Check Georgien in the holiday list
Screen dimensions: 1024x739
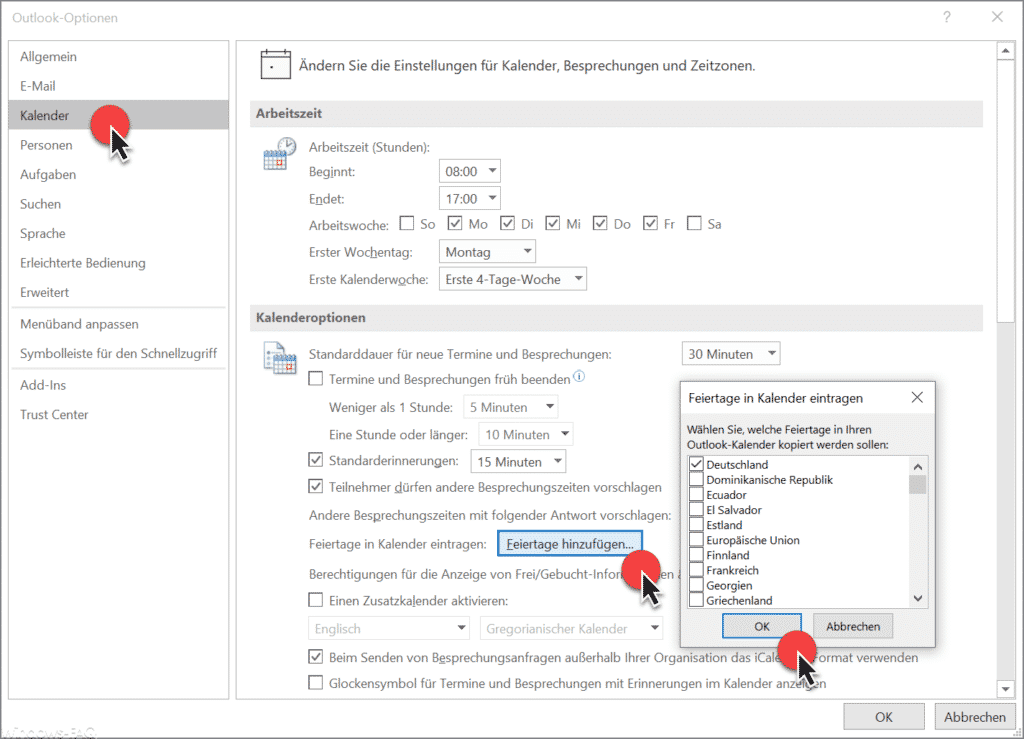tap(696, 585)
